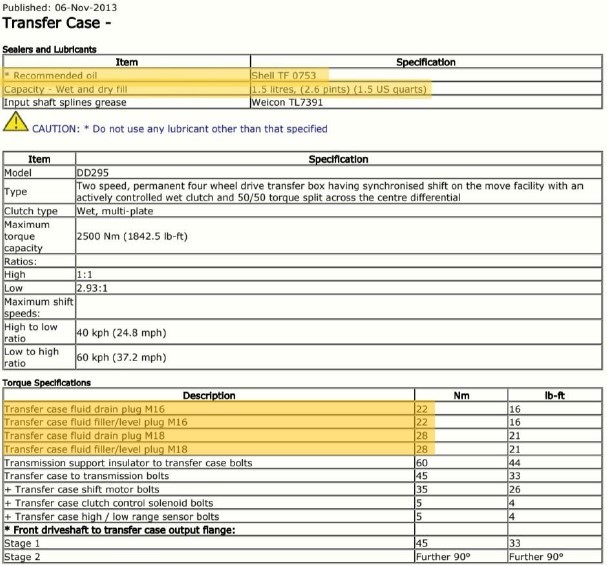Click lb-ft value 26 for shift motor bolts

click(x=515, y=490)
